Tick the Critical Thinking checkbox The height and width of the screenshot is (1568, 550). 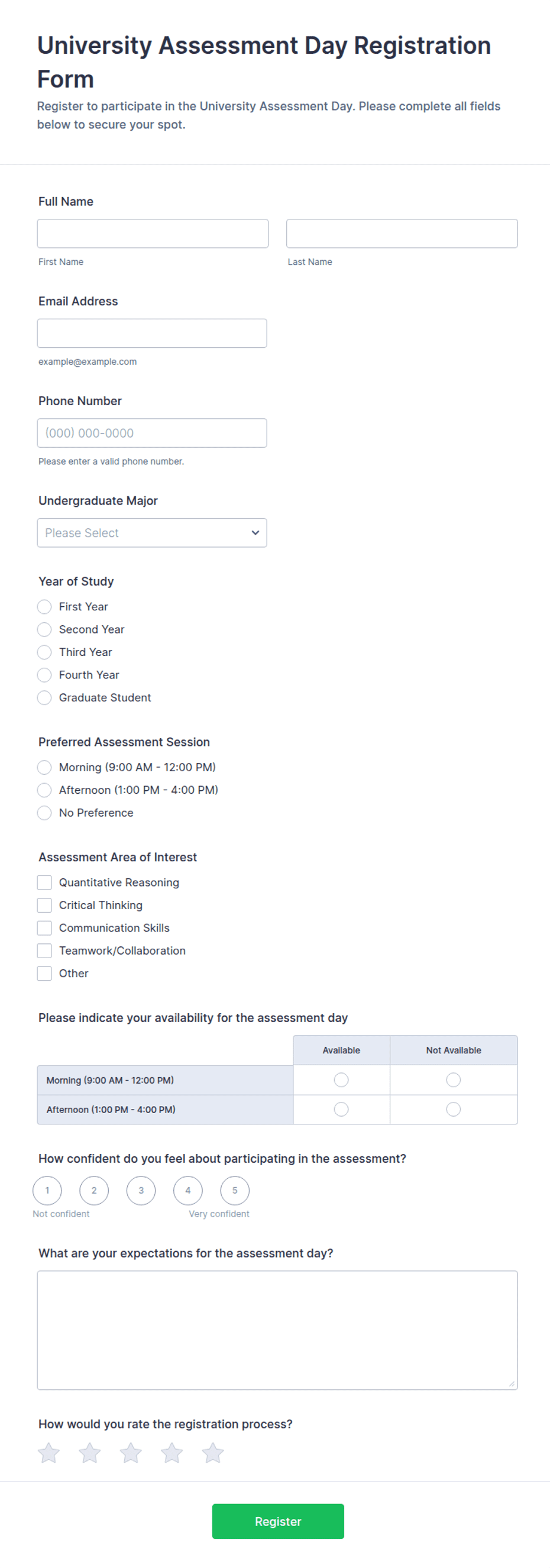pyautogui.click(x=44, y=904)
